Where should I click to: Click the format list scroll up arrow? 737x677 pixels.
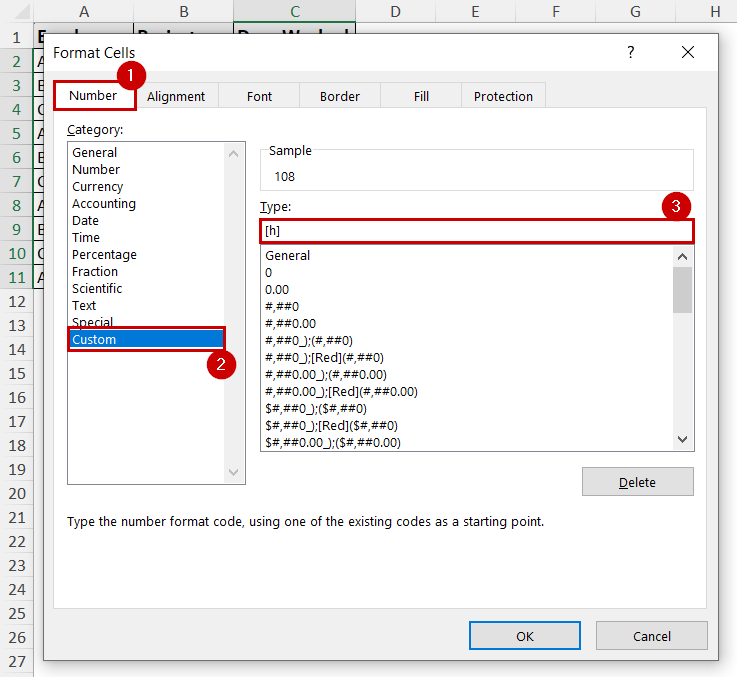682,257
